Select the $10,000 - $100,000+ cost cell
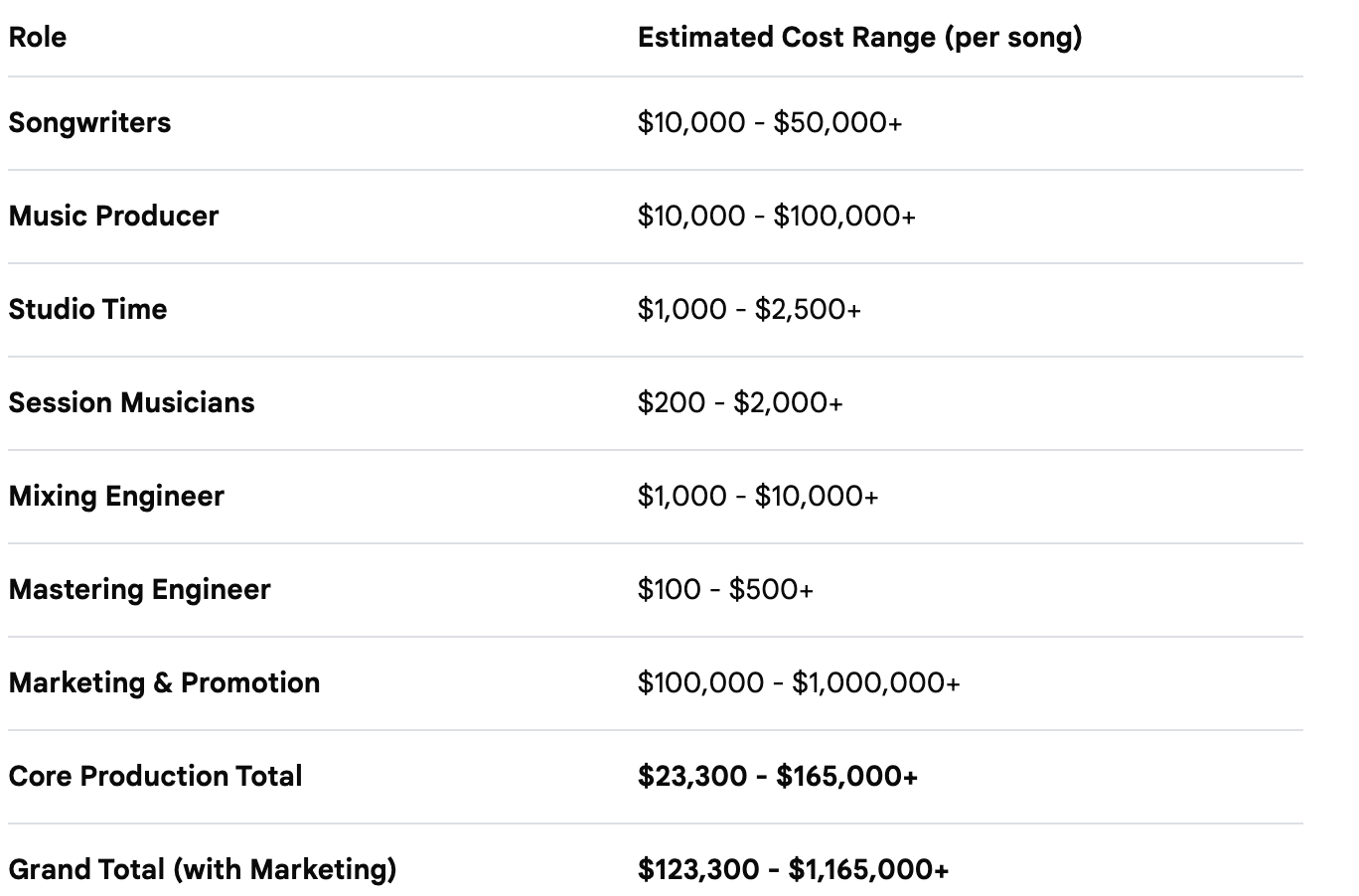This screenshot has height=896, width=1359. point(776,217)
